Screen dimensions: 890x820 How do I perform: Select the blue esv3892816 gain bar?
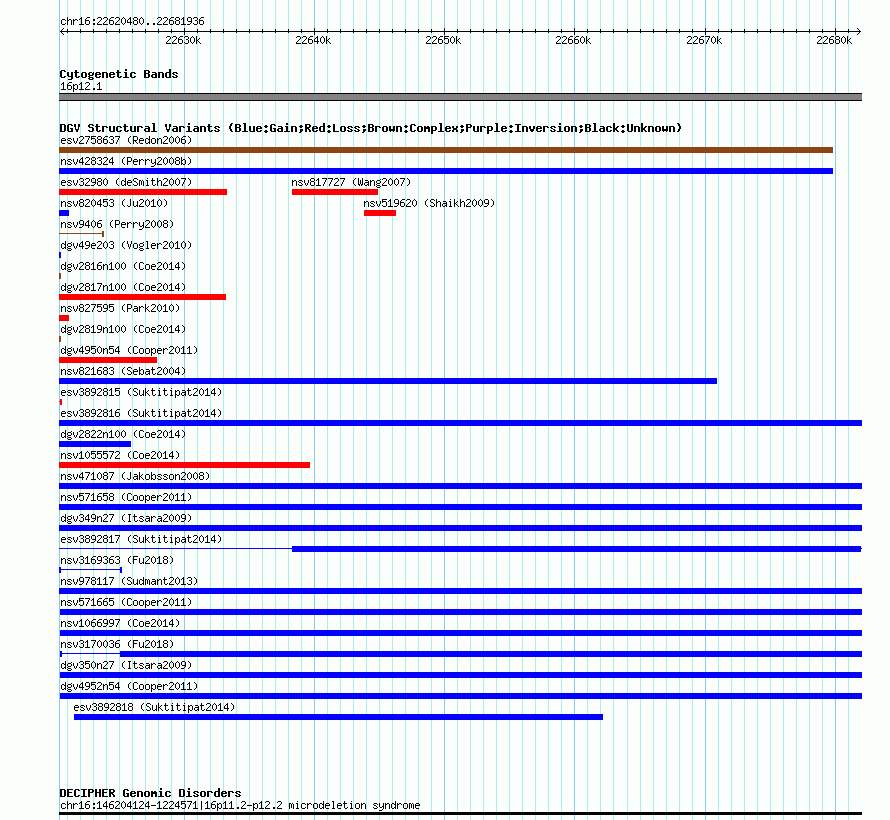[461, 423]
